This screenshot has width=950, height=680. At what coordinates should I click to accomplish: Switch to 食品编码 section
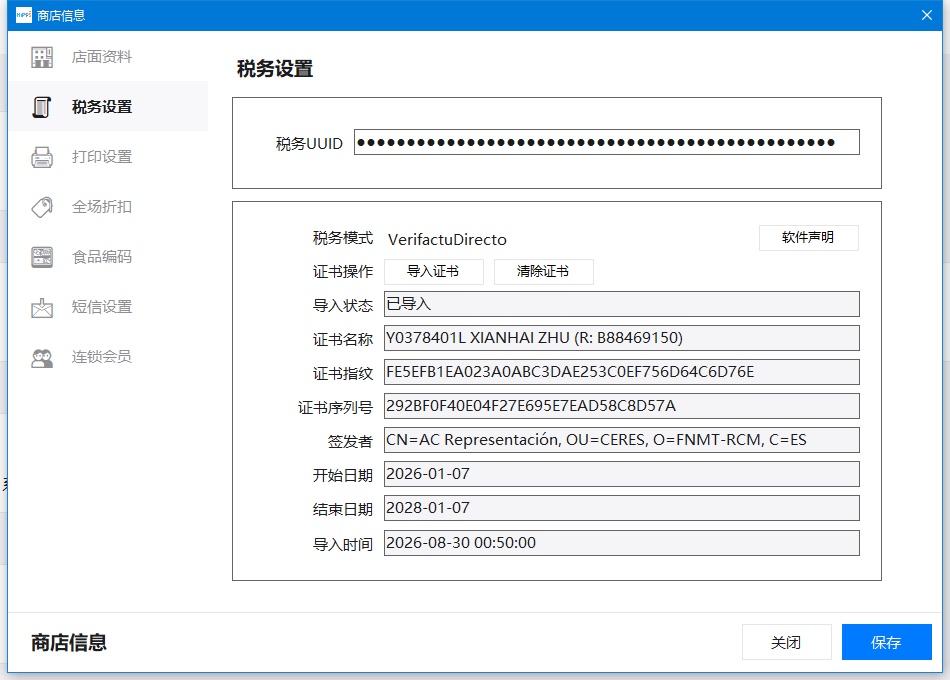pos(108,257)
